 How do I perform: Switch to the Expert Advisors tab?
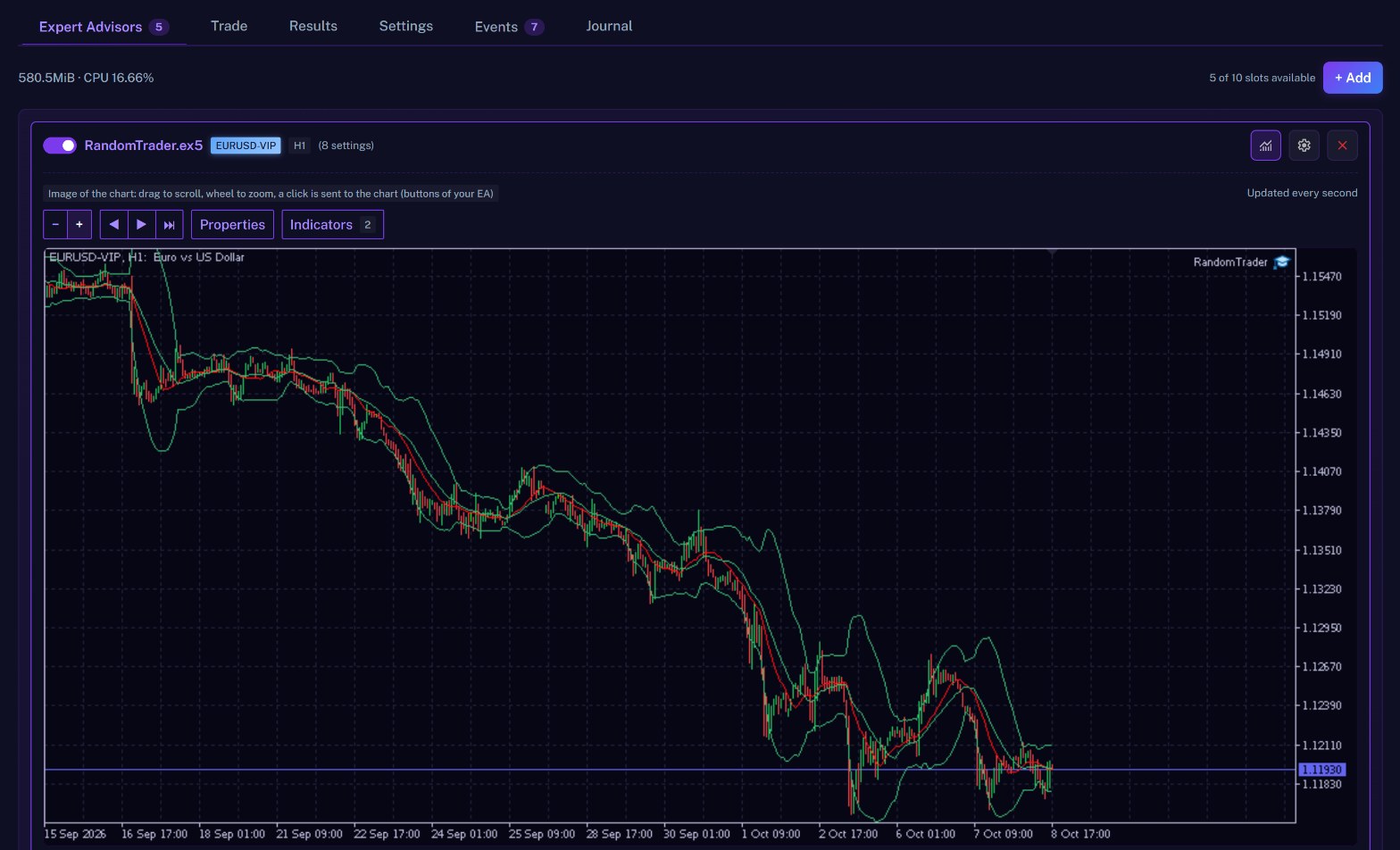pos(104,27)
